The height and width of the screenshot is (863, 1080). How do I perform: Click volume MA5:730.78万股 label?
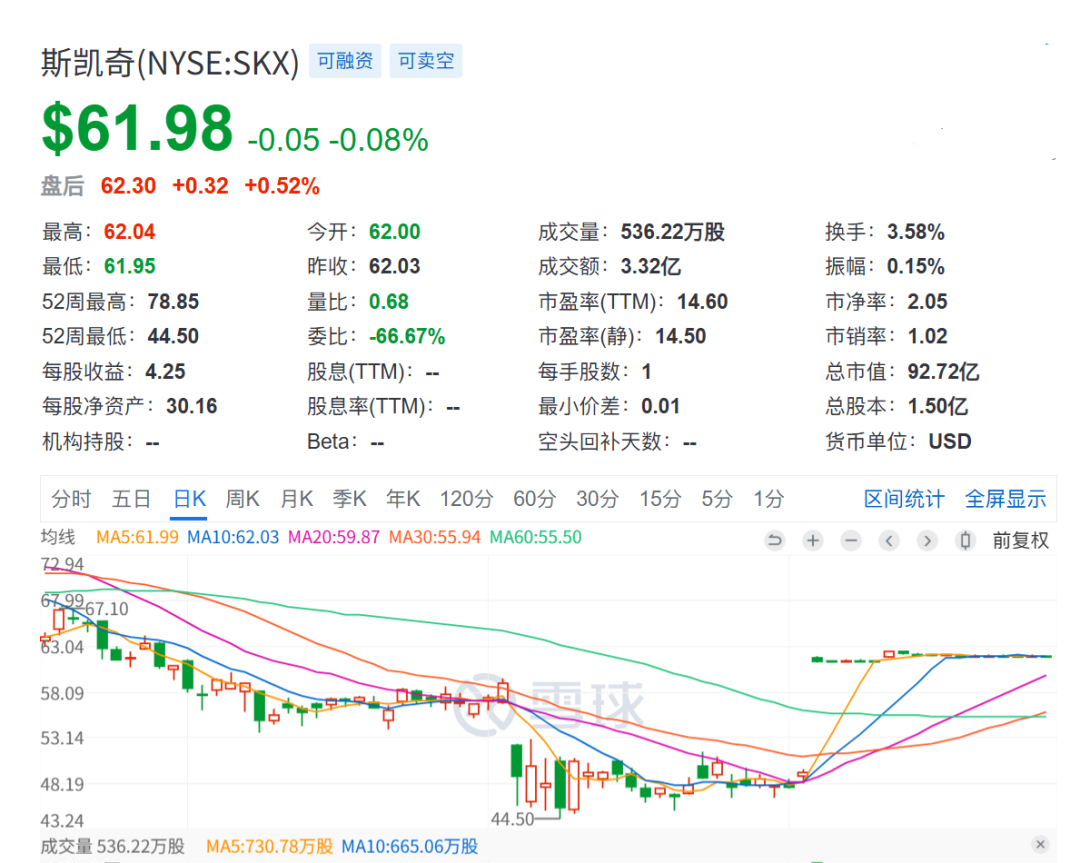pyautogui.click(x=269, y=846)
